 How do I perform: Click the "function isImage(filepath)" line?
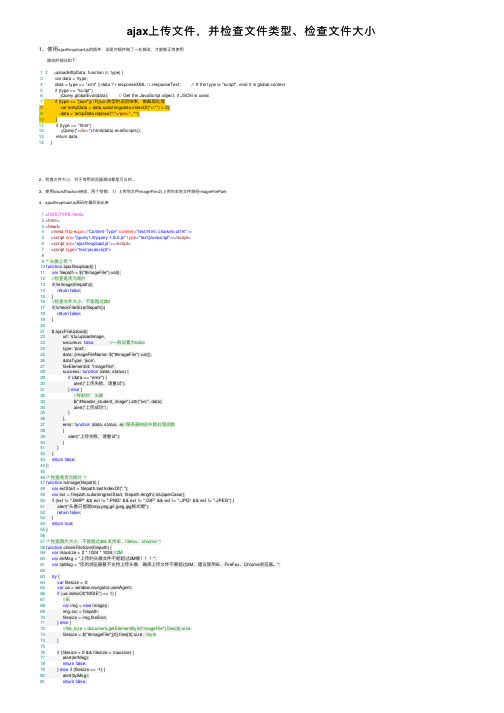pos(72,482)
